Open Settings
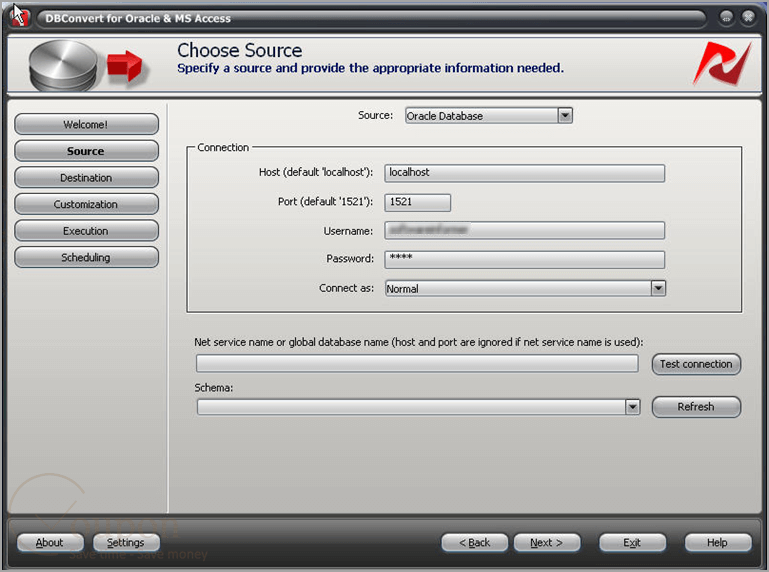The width and height of the screenshot is (769, 572). 126,543
